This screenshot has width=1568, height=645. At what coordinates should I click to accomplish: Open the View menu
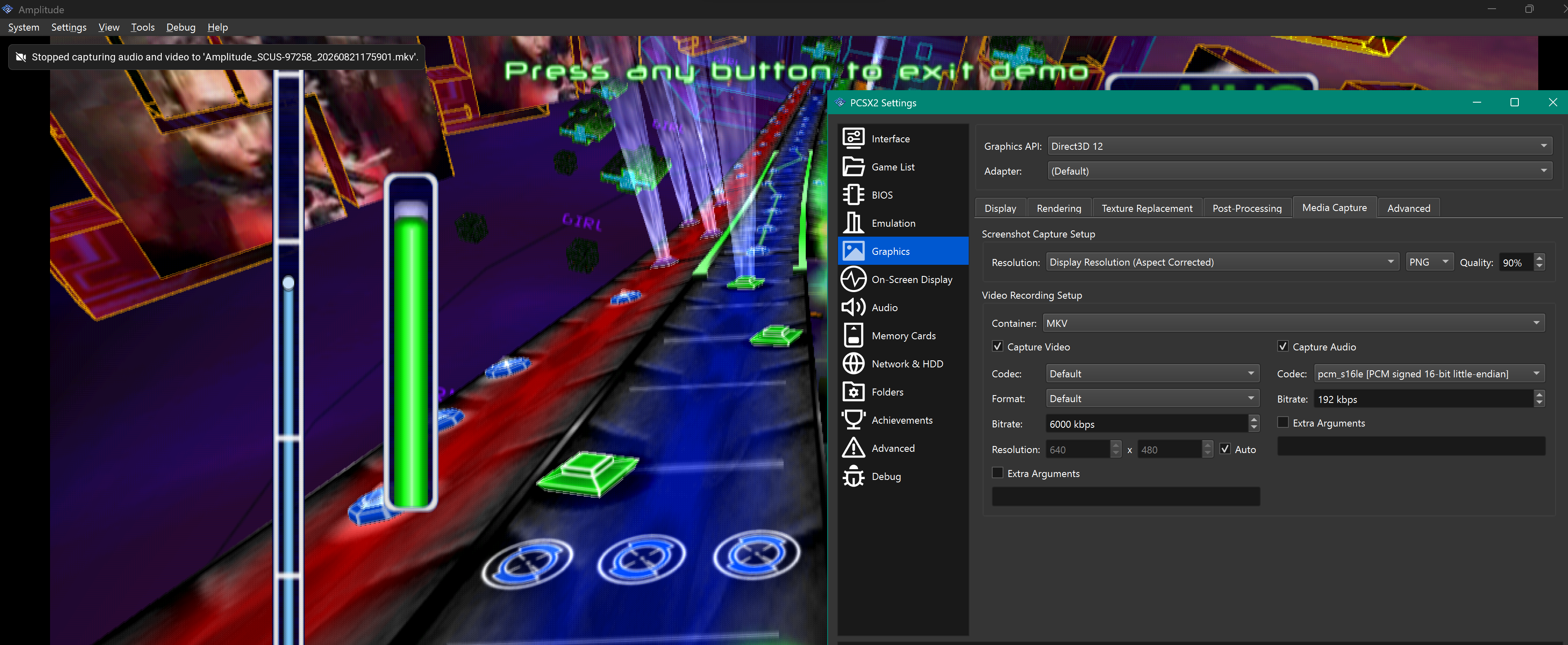coord(109,27)
